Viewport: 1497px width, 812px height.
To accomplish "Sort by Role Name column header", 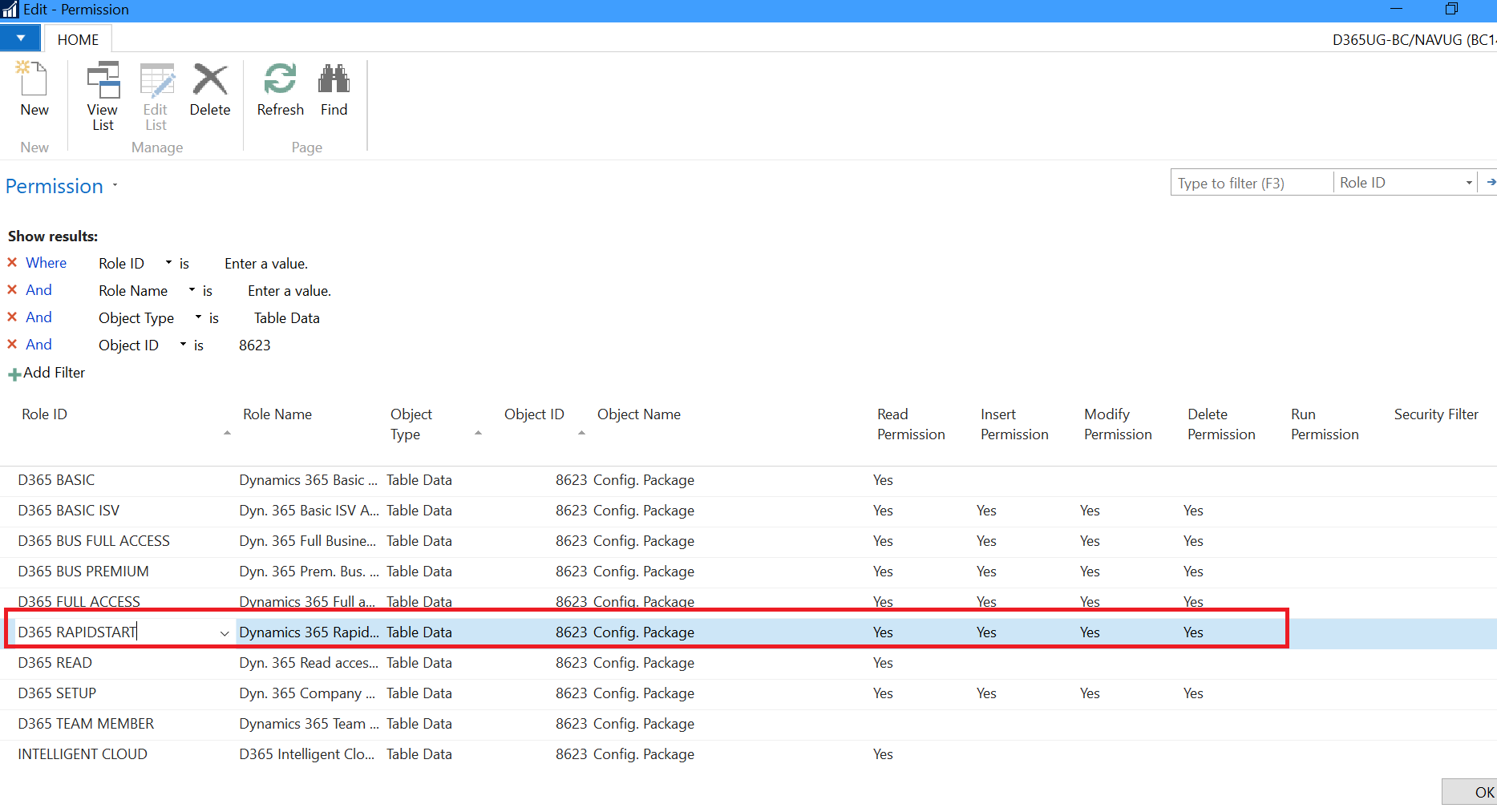I will tap(277, 414).
